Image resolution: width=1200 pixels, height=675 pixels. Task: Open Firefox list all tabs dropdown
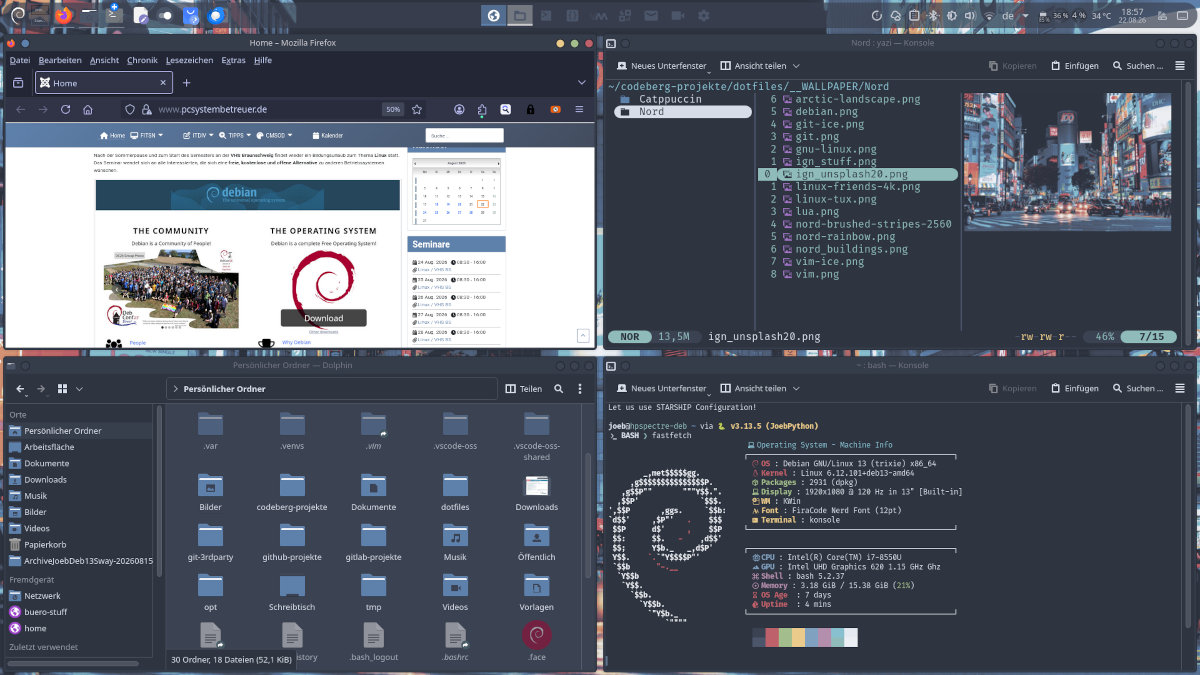coord(582,82)
